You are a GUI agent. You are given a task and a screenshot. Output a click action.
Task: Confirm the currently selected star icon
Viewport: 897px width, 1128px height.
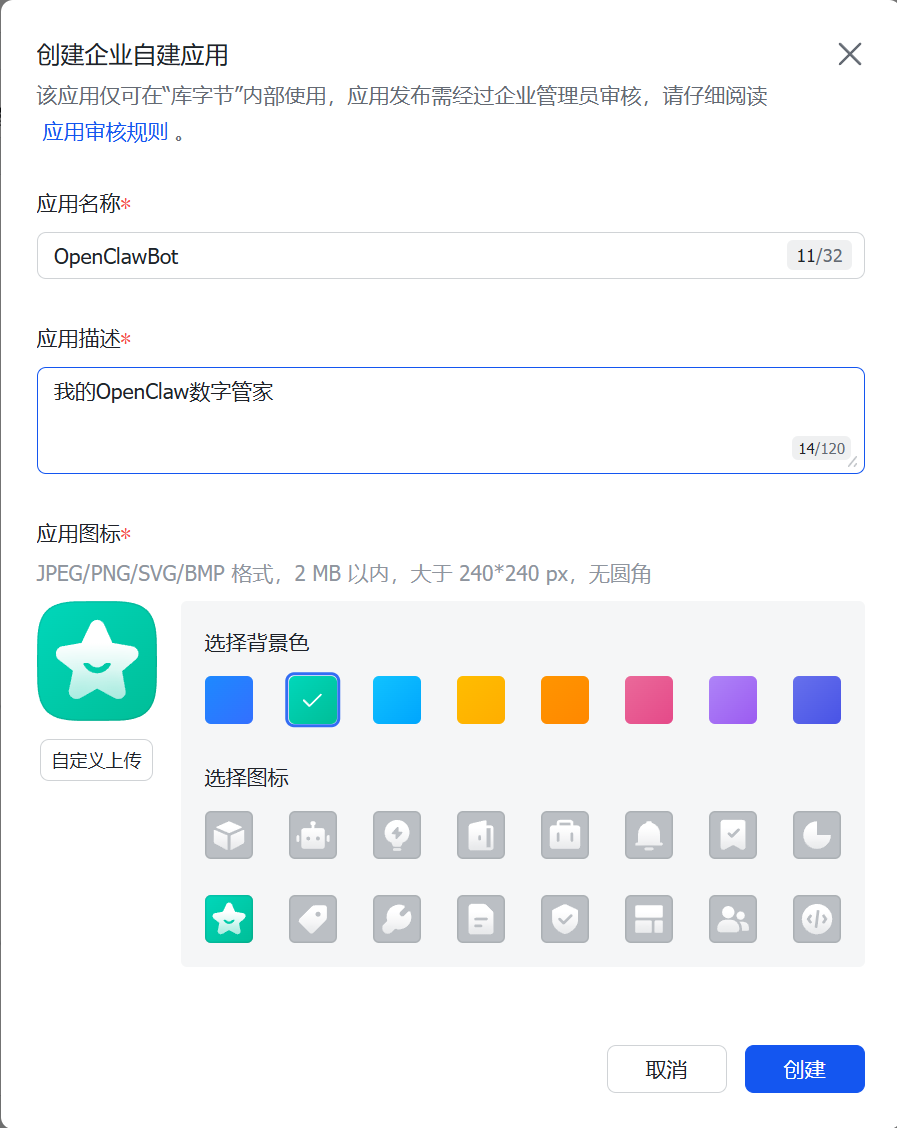229,919
